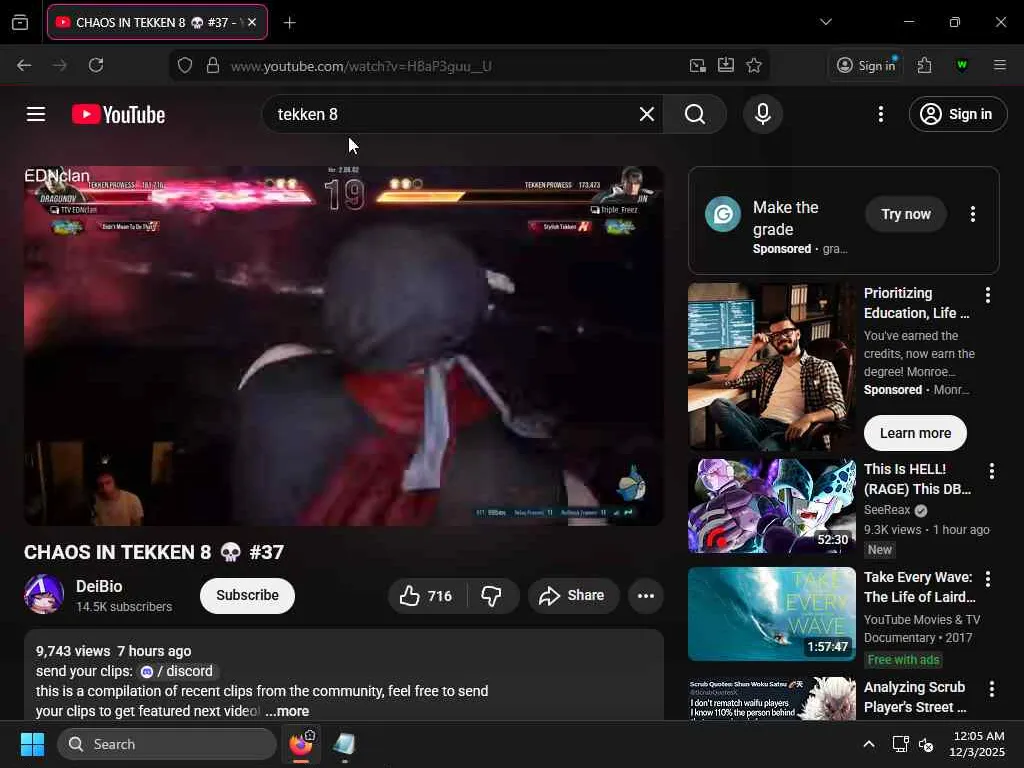Go back in browser history
Image resolution: width=1024 pixels, height=768 pixels.
24,65
